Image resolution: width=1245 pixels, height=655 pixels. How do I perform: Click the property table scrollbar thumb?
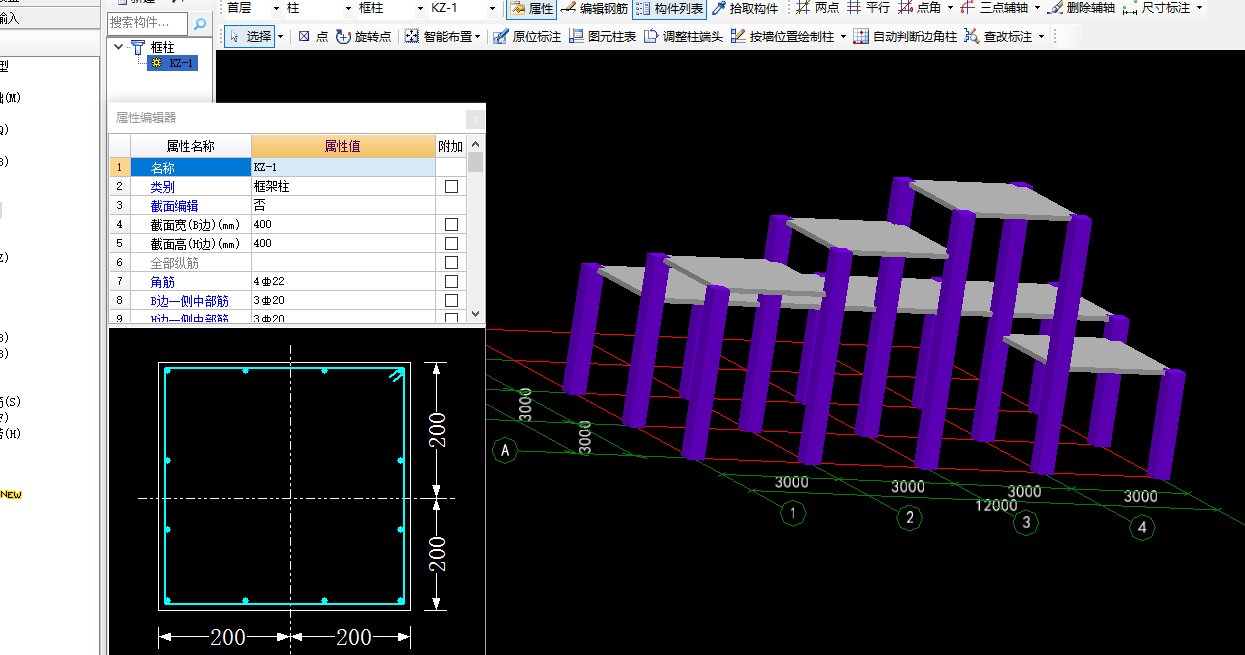476,162
